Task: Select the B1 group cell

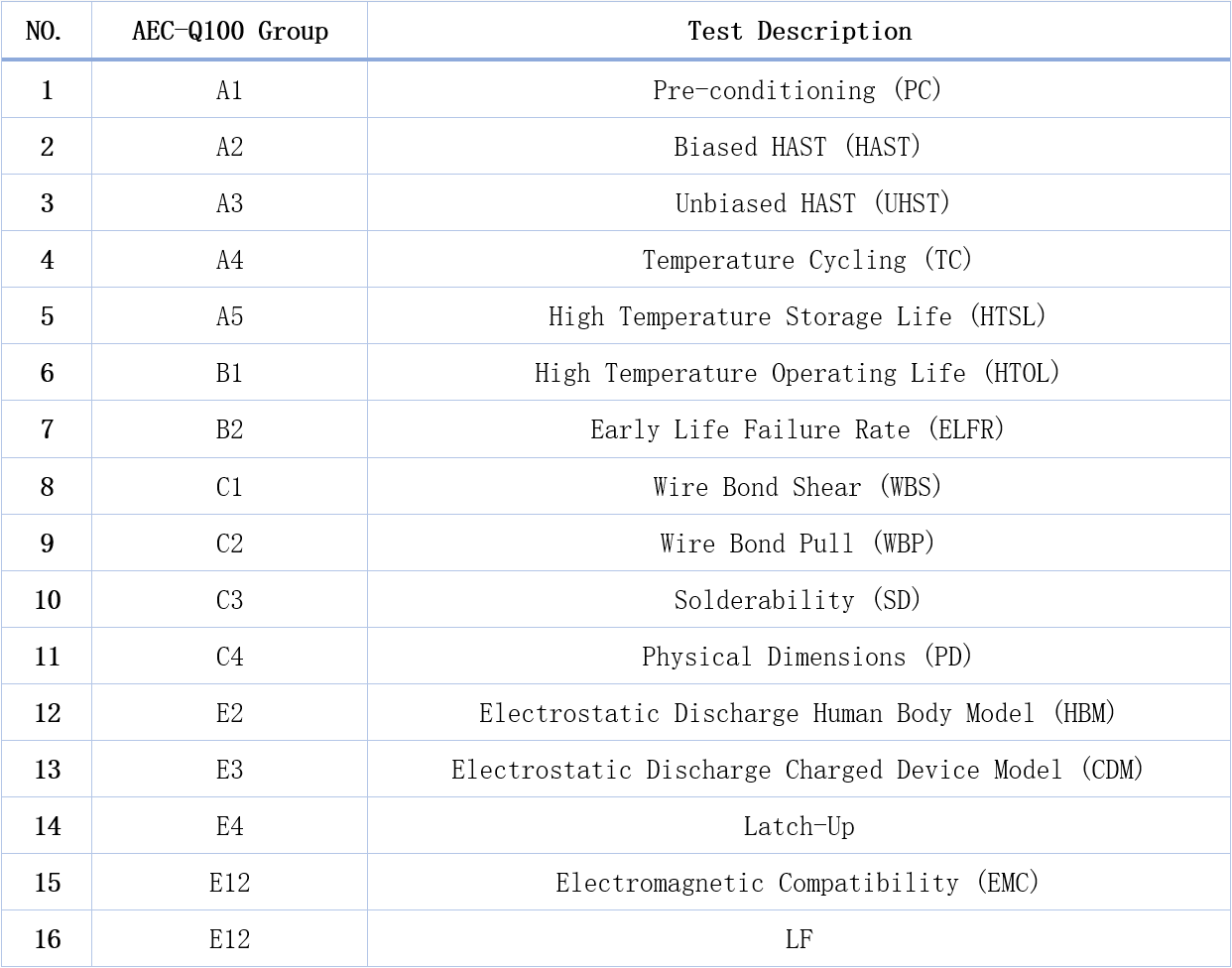Action: pyautogui.click(x=229, y=373)
